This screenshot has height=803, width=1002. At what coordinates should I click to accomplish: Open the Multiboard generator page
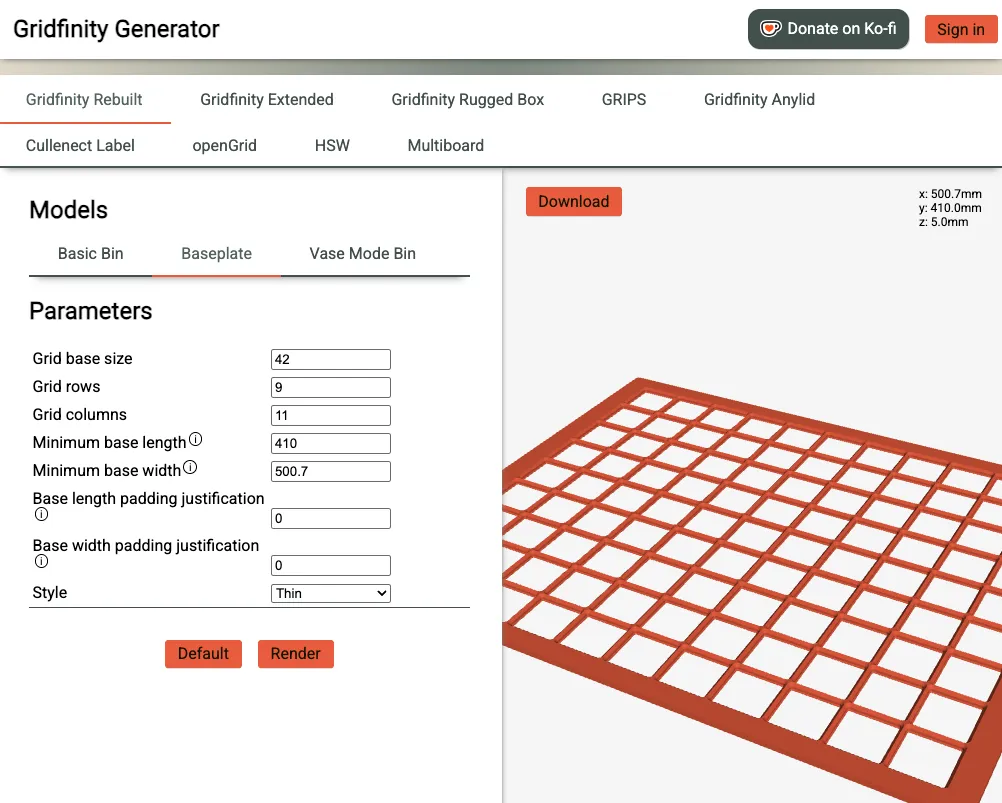[x=445, y=145]
